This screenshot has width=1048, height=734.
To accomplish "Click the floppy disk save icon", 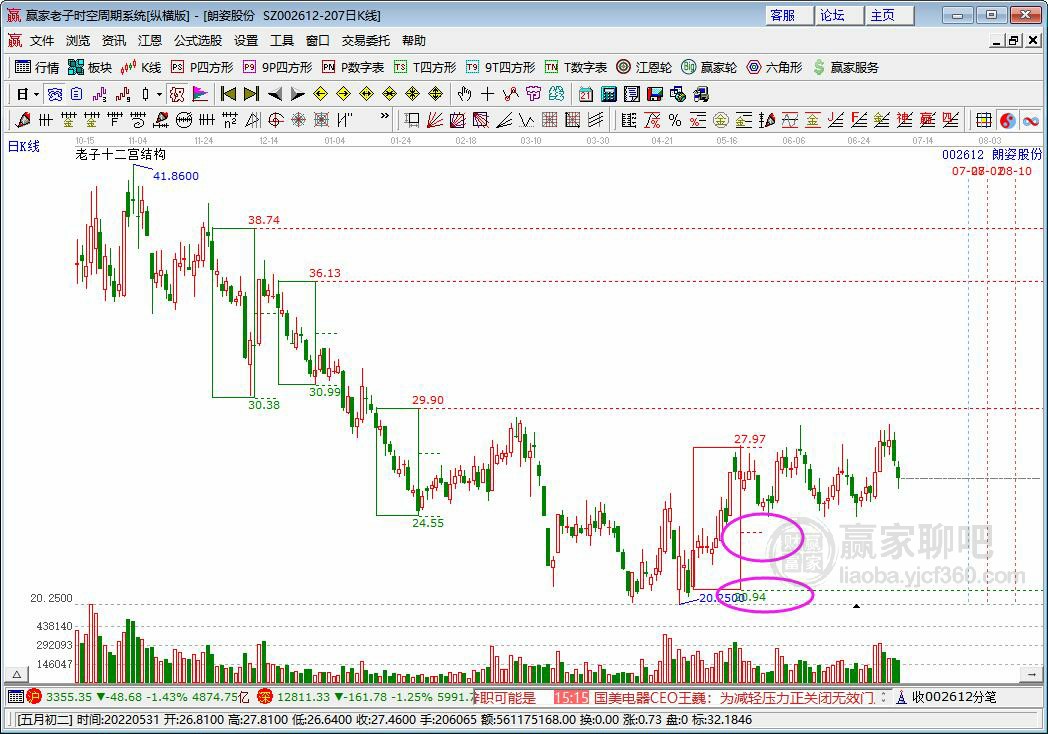I will (654, 94).
